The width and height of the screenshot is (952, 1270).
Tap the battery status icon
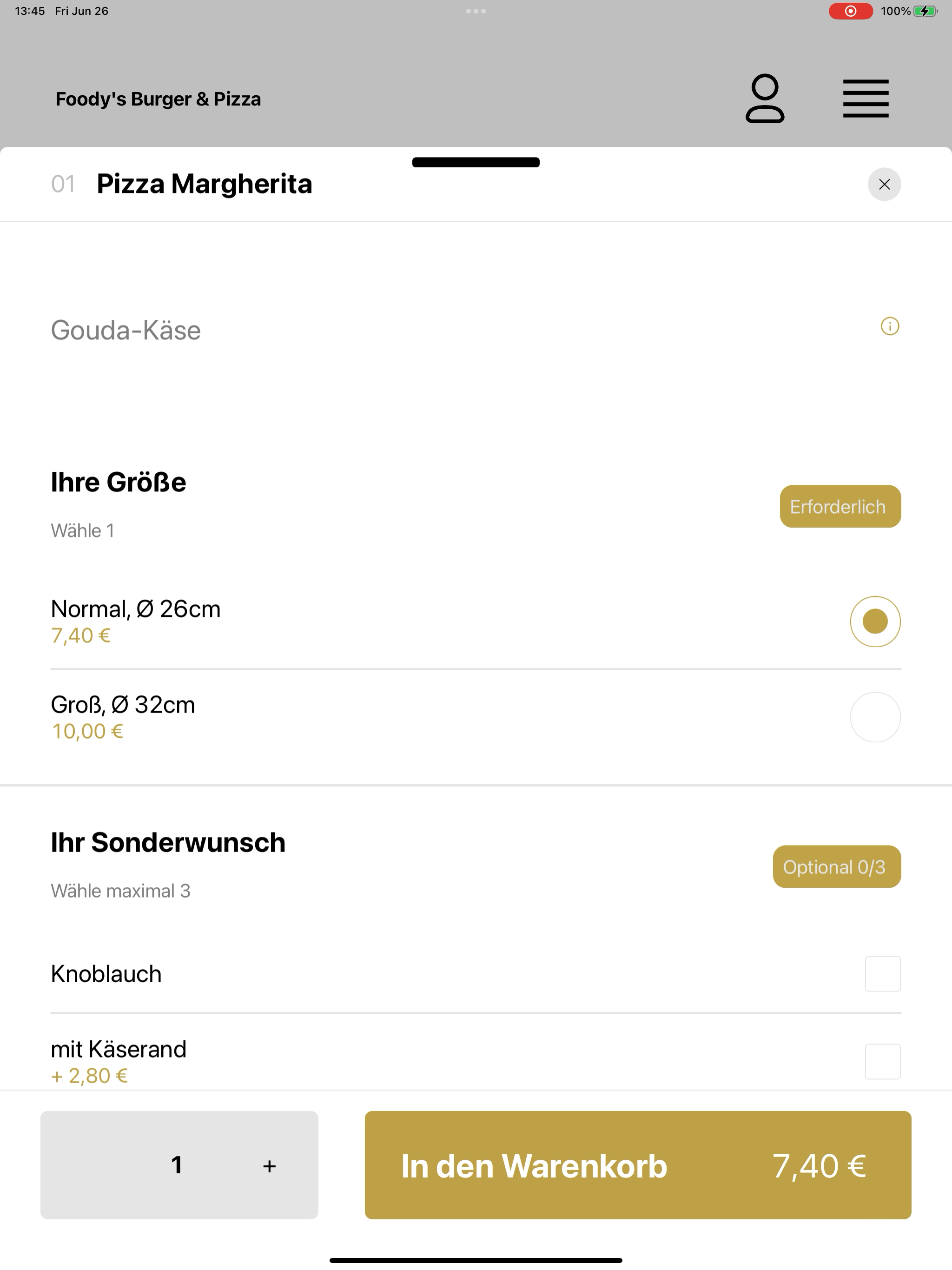[x=925, y=11]
